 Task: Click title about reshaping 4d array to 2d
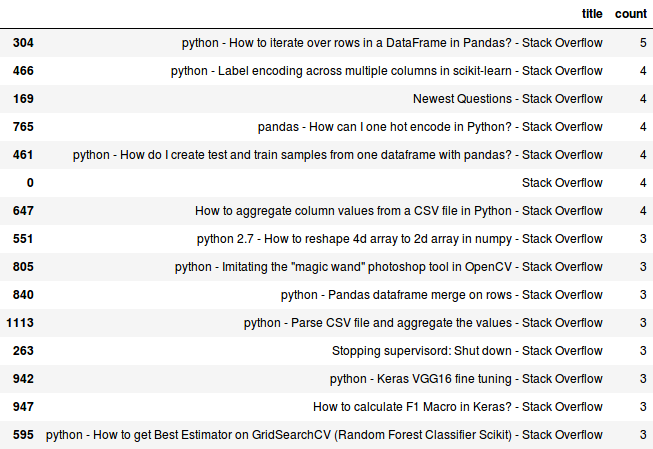click(x=399, y=239)
